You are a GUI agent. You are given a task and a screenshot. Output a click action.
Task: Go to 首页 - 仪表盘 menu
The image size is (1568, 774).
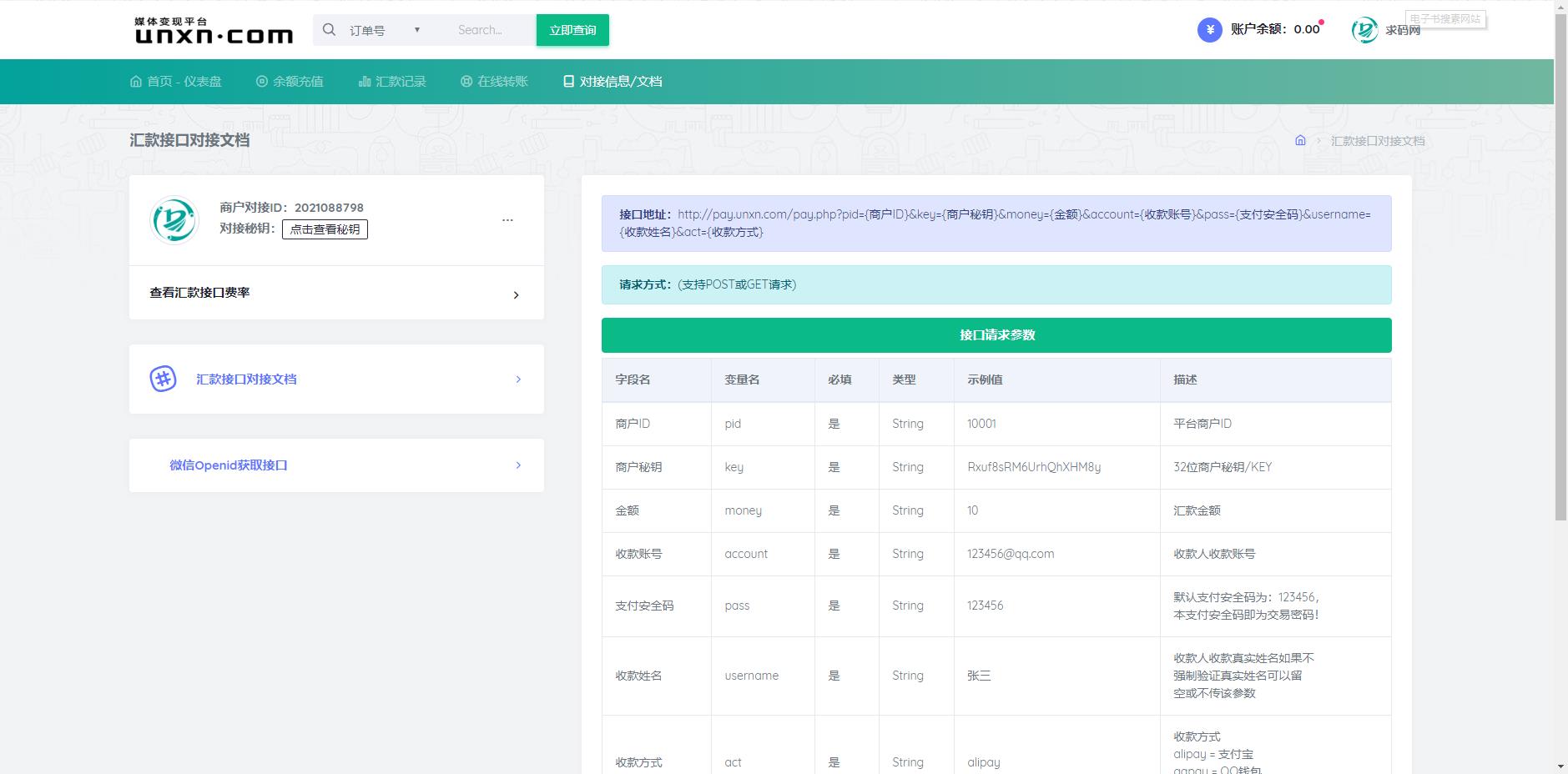(176, 81)
